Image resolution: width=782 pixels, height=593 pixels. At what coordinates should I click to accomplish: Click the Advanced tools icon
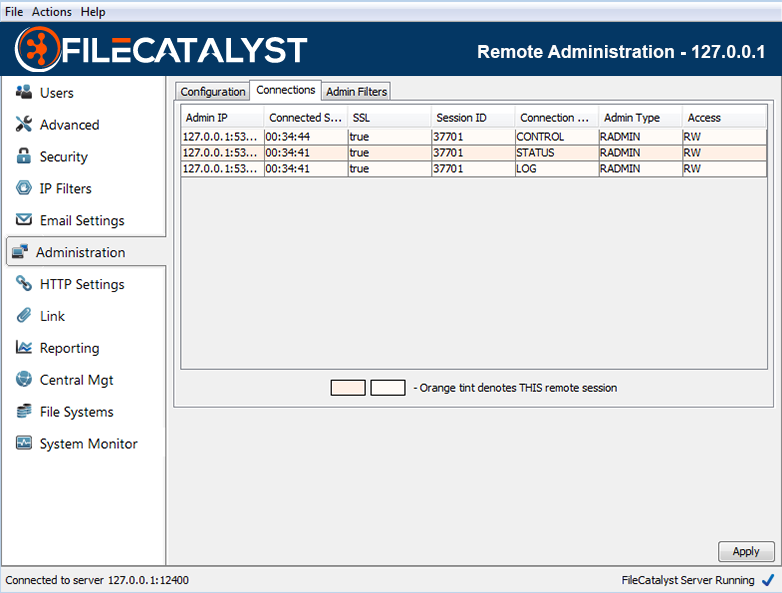click(23, 124)
